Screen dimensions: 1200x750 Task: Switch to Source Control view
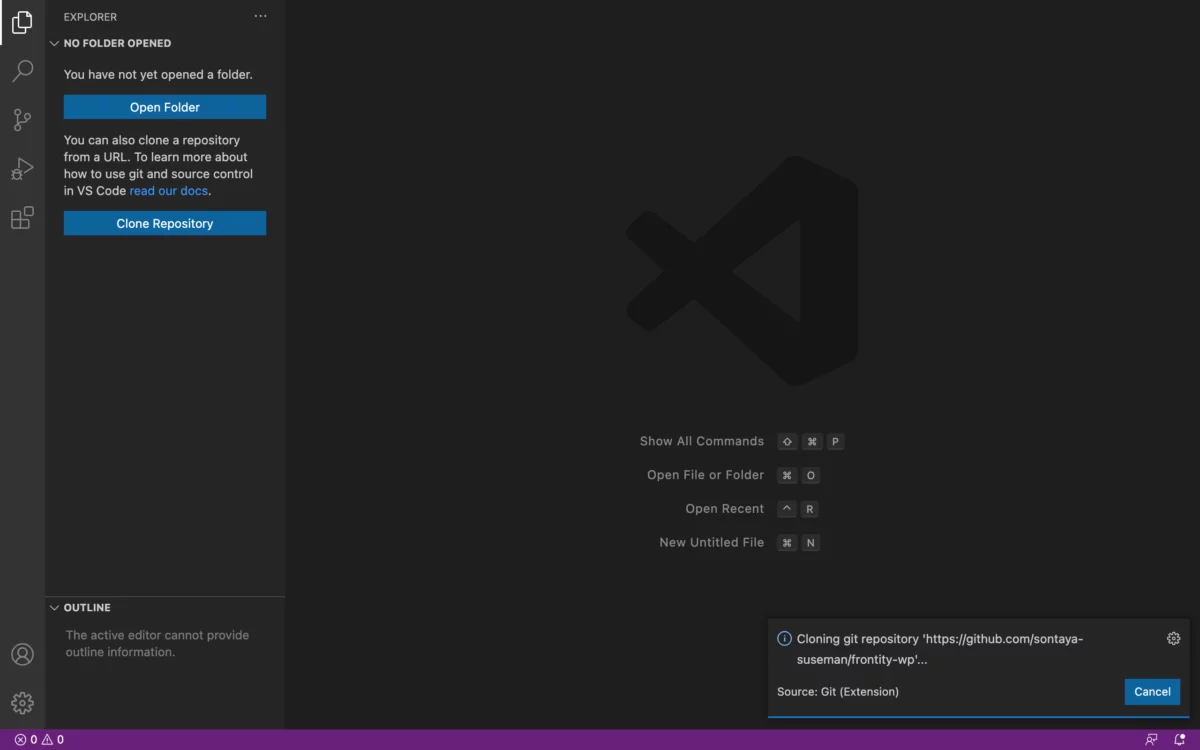coord(22,120)
